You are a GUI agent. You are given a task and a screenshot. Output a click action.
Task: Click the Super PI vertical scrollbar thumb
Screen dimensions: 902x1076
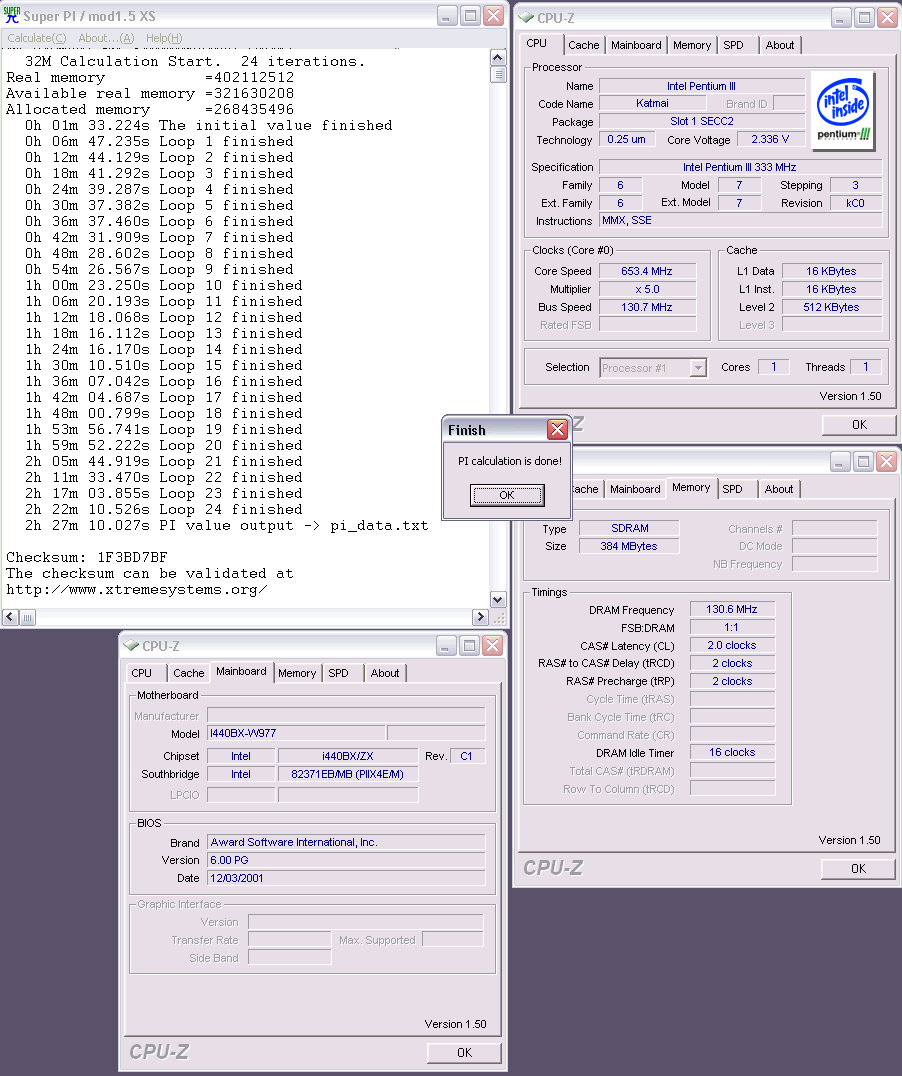(498, 74)
